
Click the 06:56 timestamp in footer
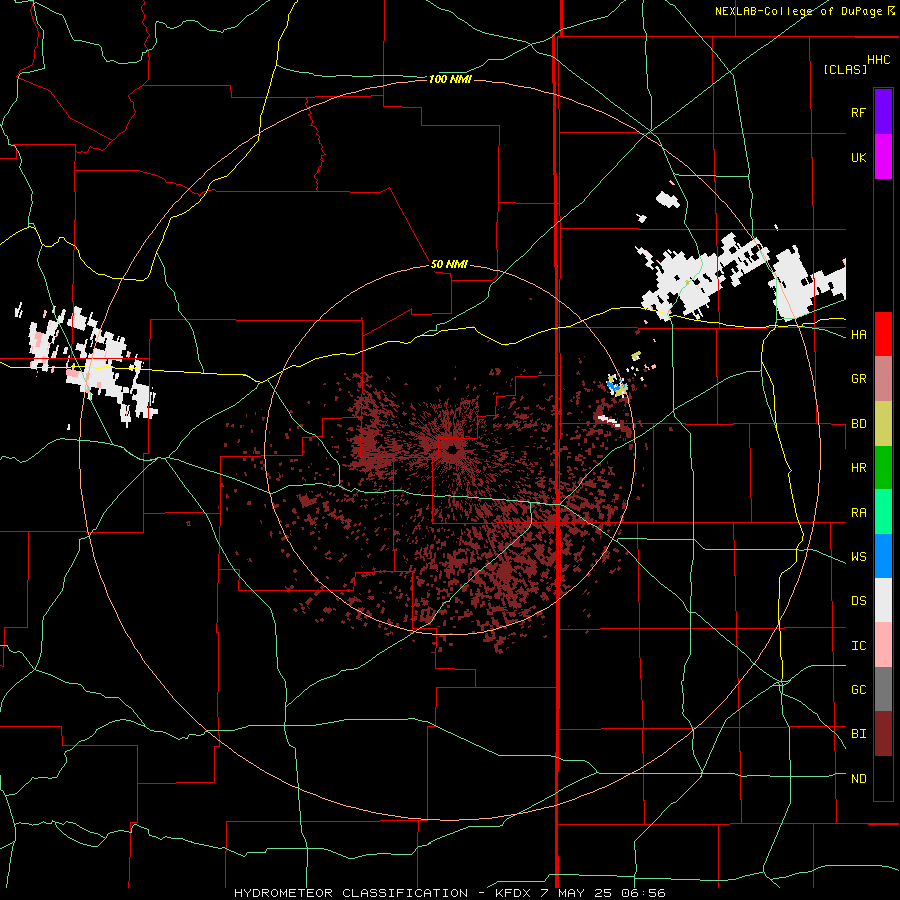642,893
